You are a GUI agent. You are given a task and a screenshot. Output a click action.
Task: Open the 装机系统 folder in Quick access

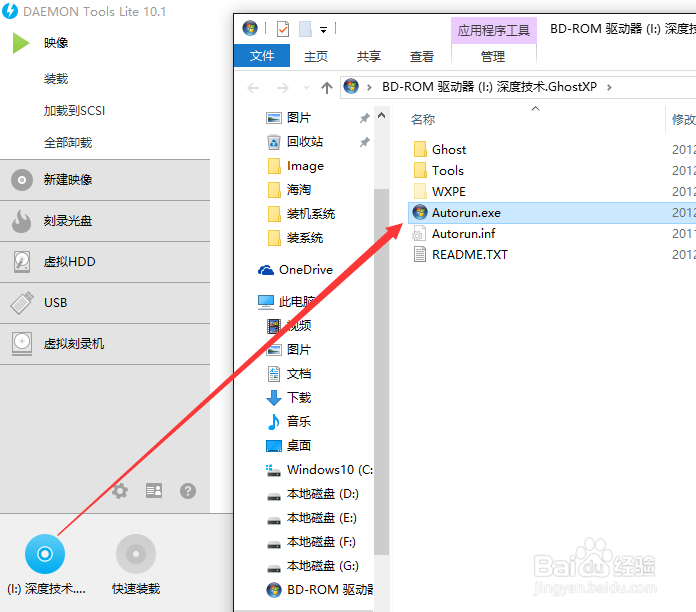[x=302, y=214]
